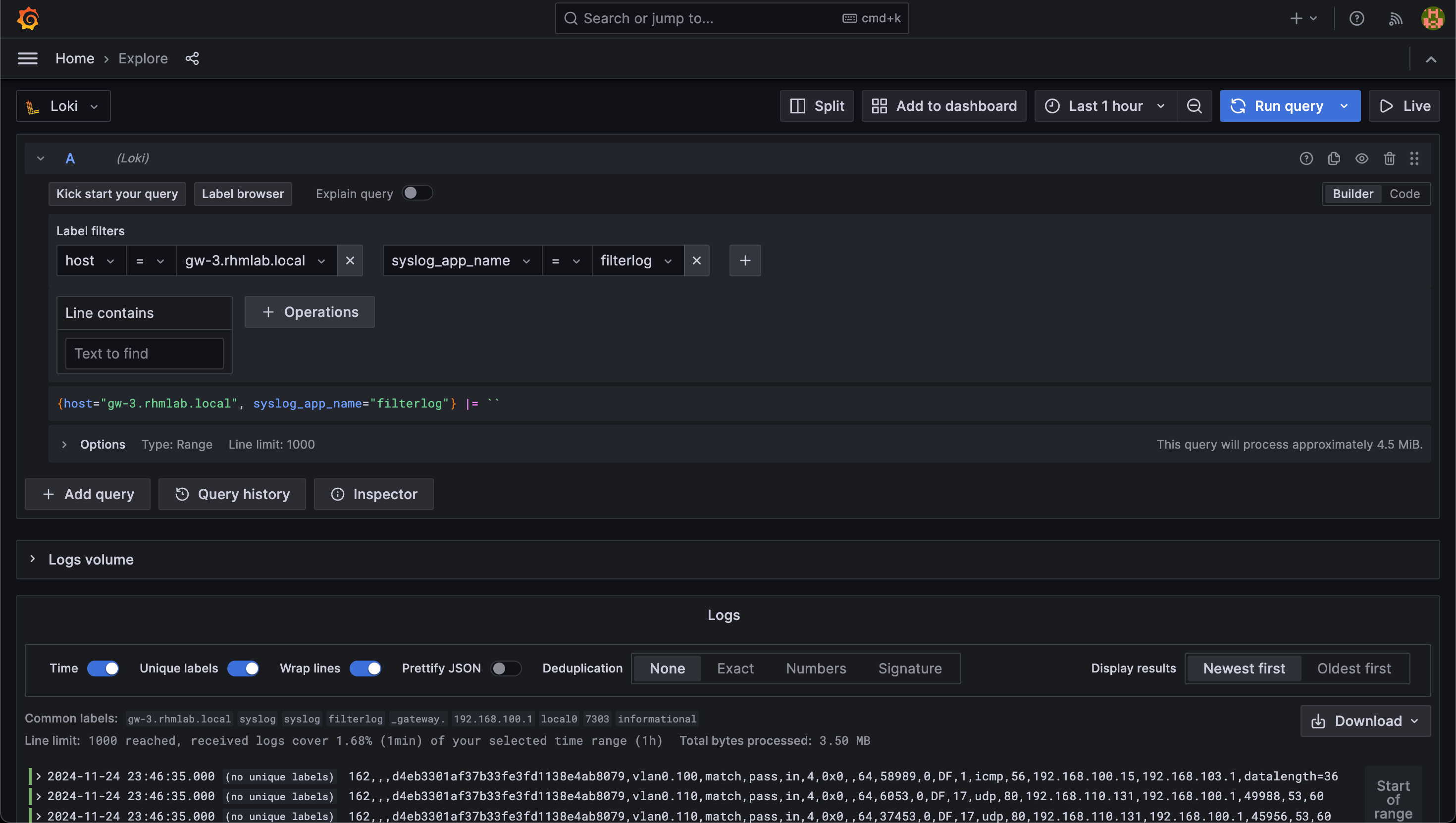
Task: Open the host label name dropdown
Action: [x=91, y=260]
